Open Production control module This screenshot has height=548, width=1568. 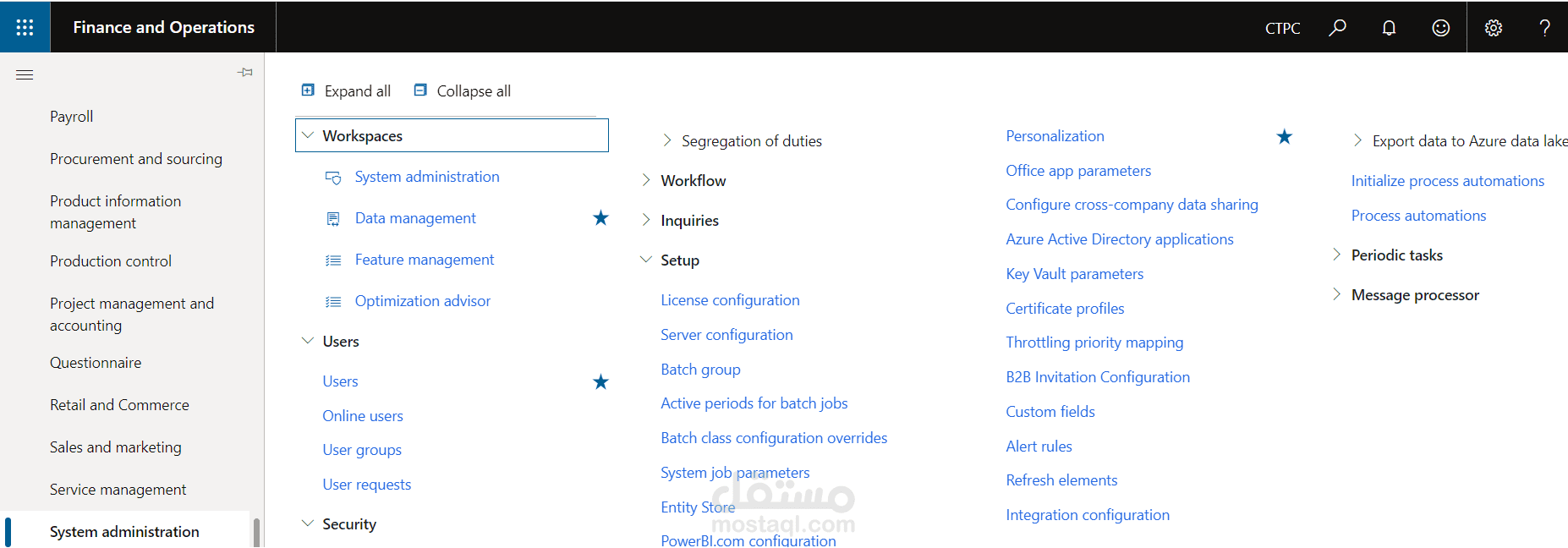coord(111,261)
